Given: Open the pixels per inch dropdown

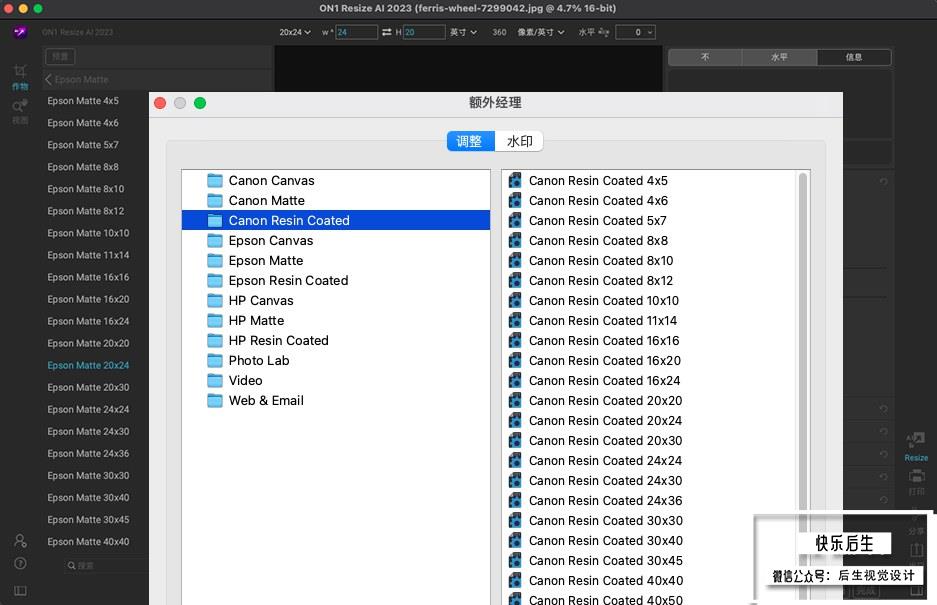Looking at the screenshot, I should (x=540, y=32).
